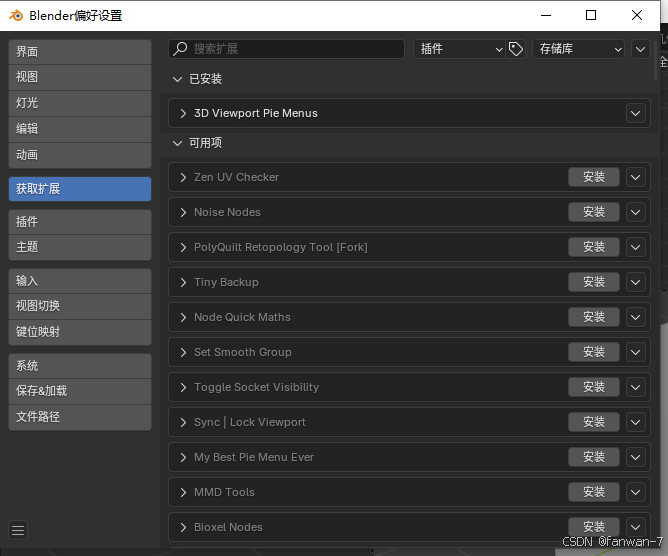668x556 pixels.
Task: Switch to 输入 preferences tab
Action: pos(80,281)
